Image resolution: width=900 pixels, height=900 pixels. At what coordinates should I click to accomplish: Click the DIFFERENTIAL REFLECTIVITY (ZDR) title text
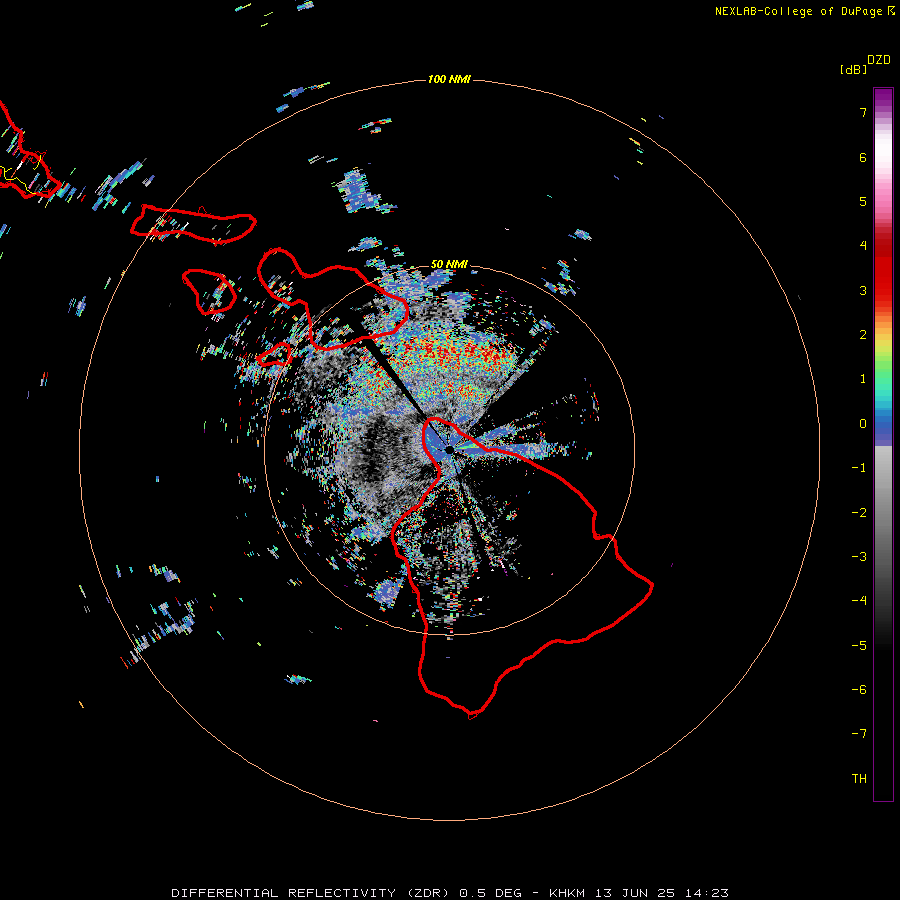[310, 893]
